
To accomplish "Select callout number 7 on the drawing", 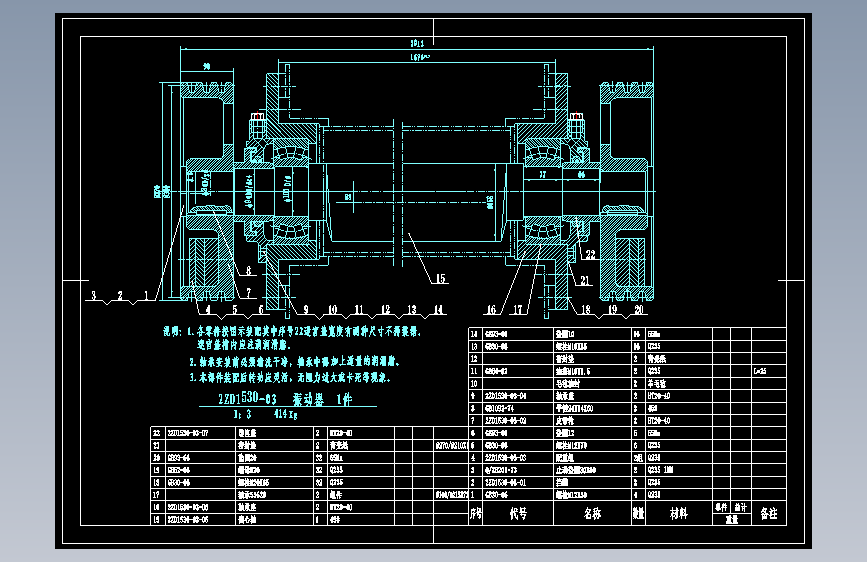I will point(248,293).
